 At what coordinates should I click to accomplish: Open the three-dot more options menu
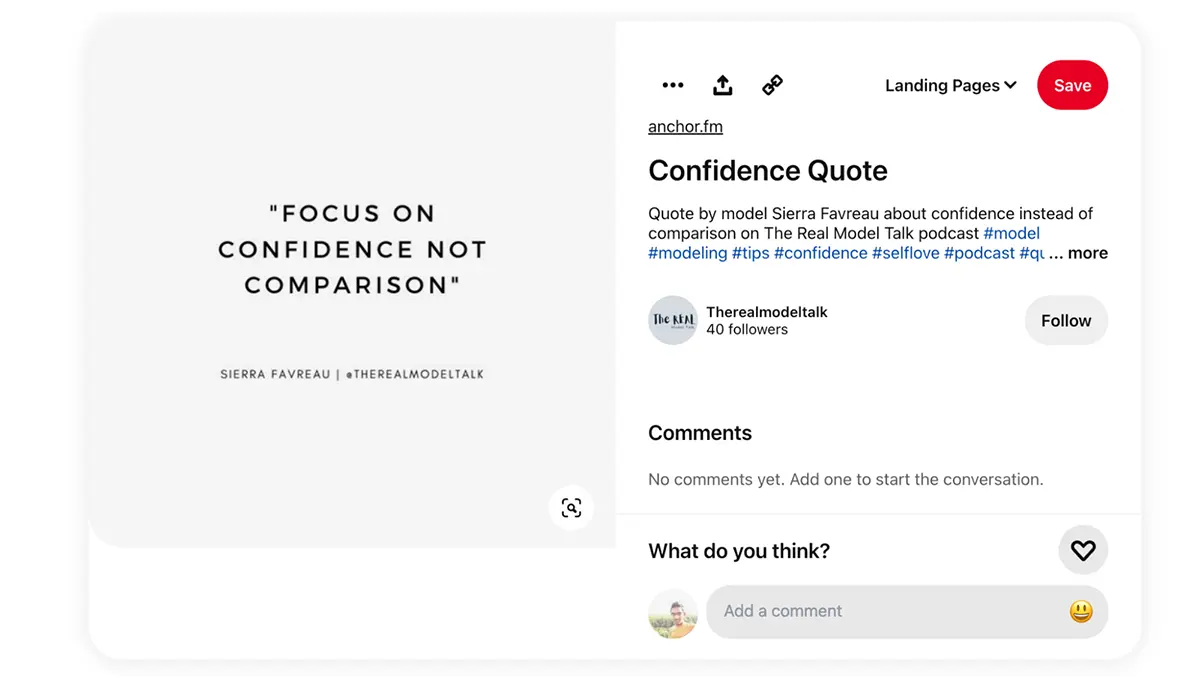(673, 85)
